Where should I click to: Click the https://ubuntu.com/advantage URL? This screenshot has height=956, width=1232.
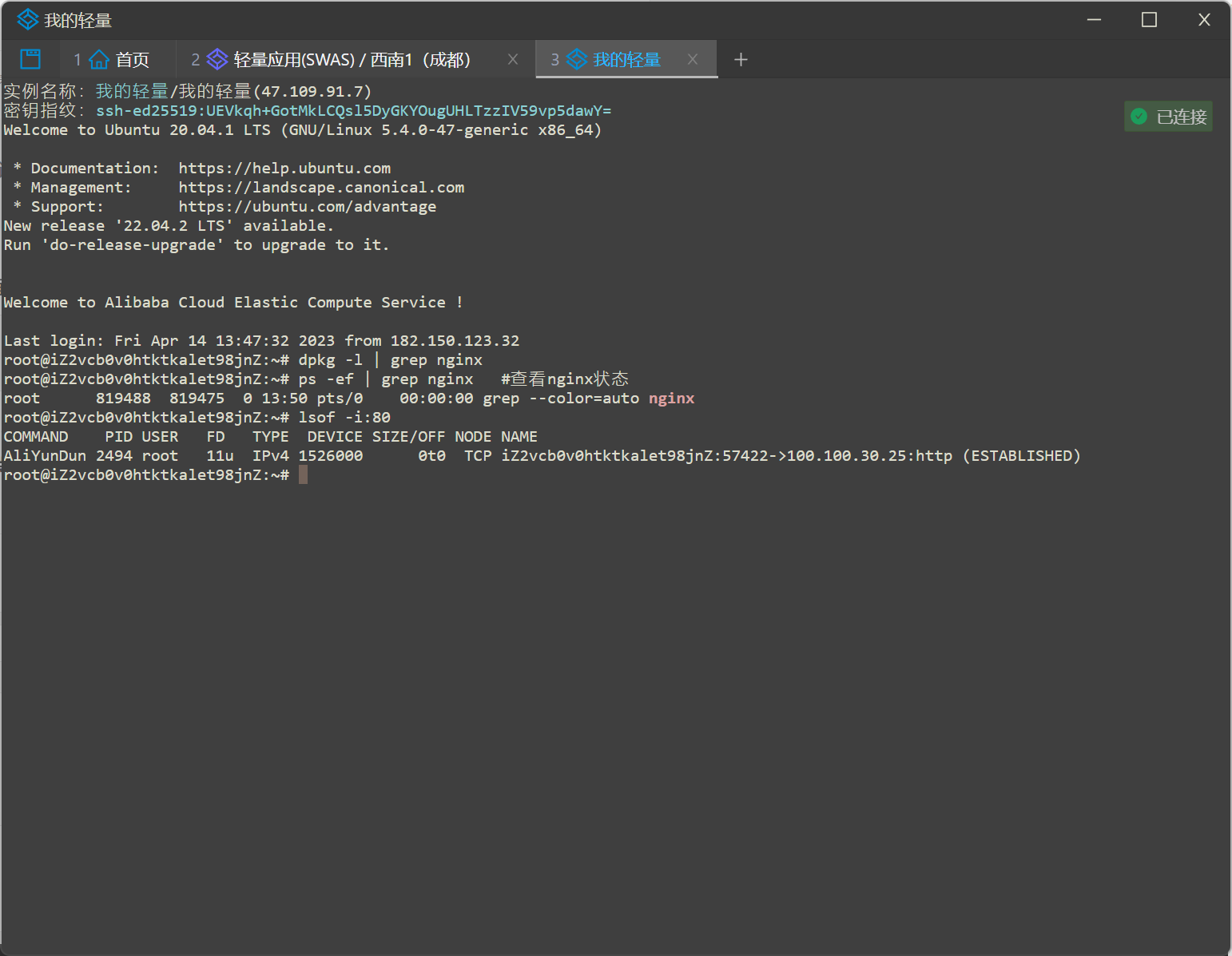tap(308, 206)
